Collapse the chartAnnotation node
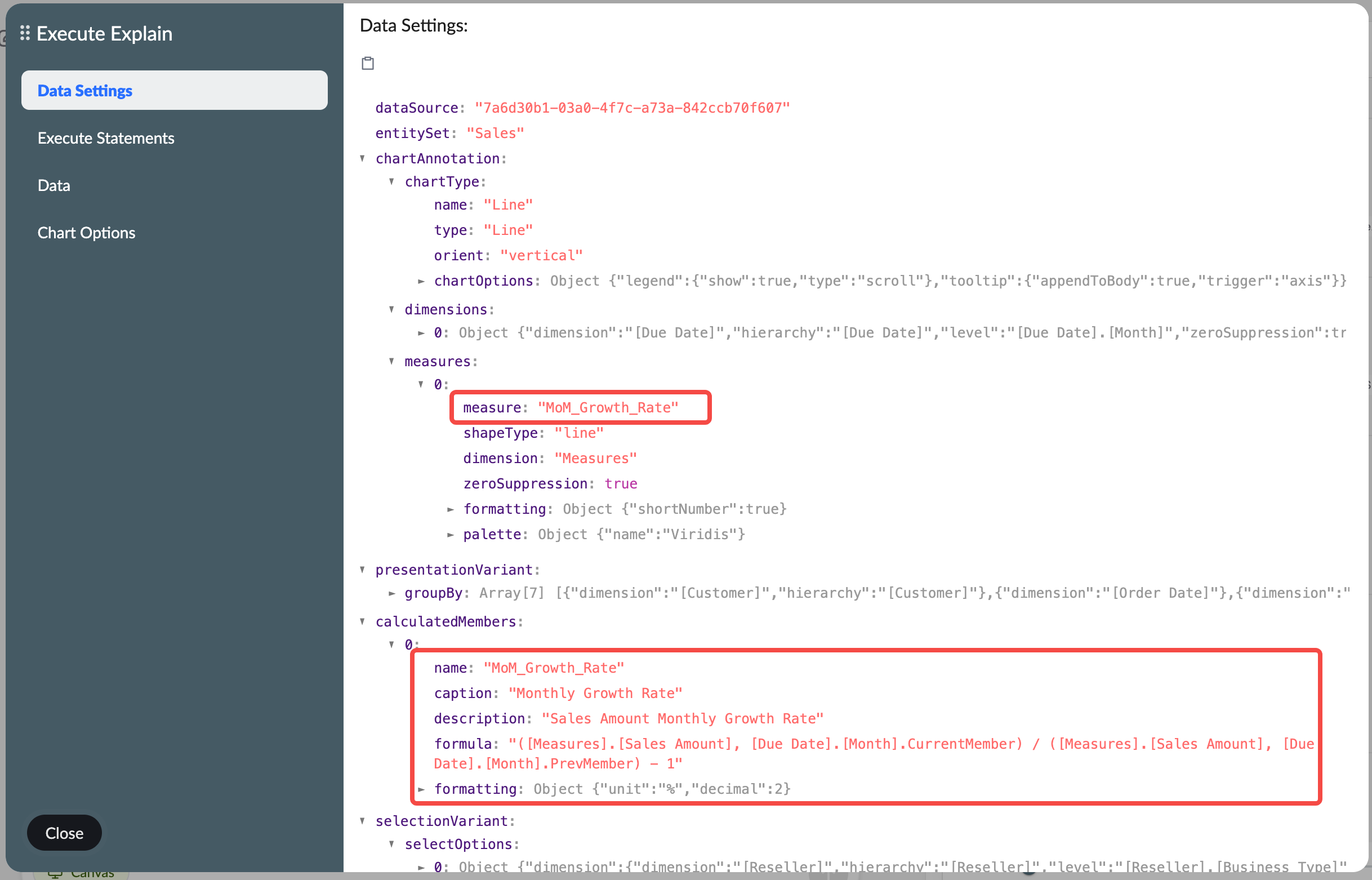The image size is (1372, 880). coord(363,158)
